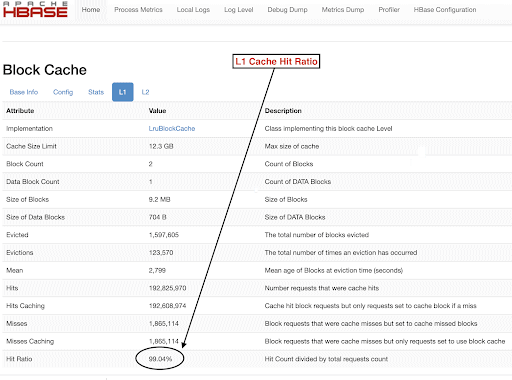
Task: Select the Hits Caching attribute
Action: click(25, 306)
